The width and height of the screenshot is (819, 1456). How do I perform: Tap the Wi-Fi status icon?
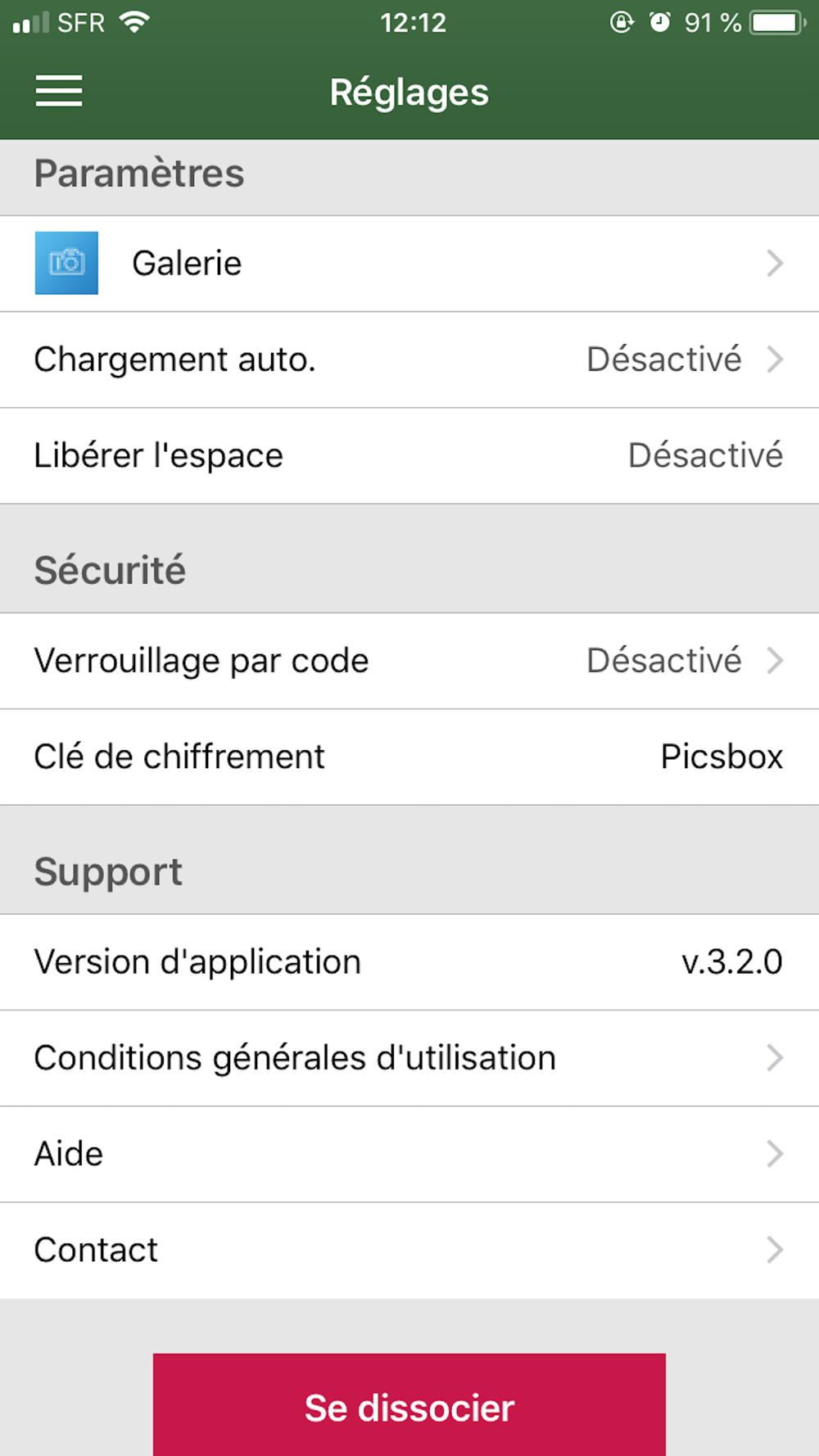133,22
